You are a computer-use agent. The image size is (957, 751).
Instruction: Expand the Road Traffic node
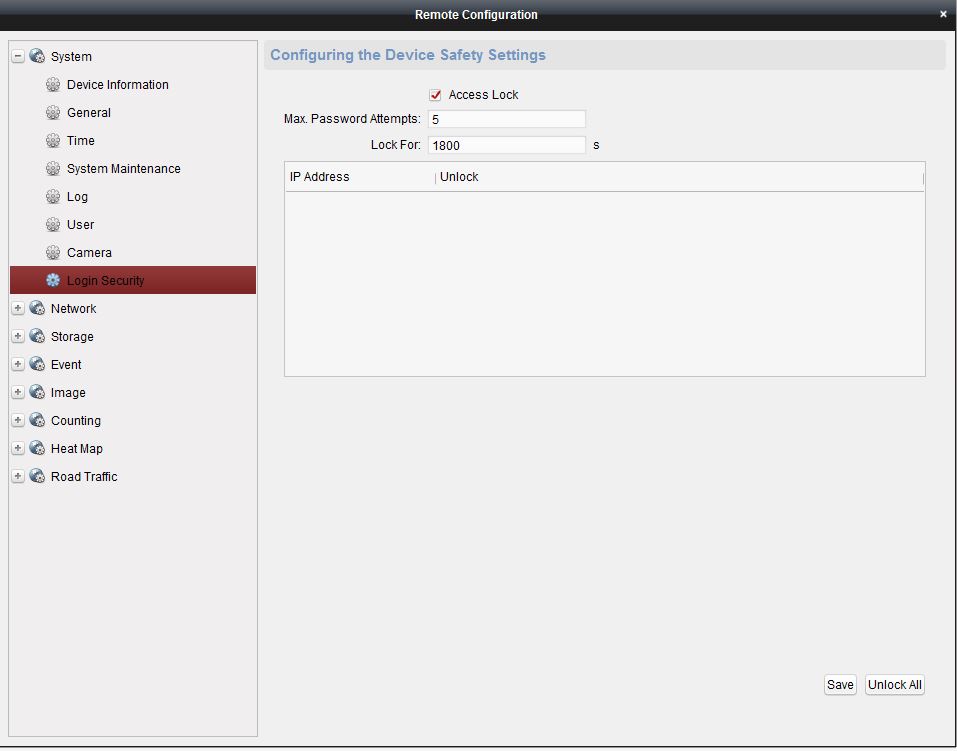[18, 477]
